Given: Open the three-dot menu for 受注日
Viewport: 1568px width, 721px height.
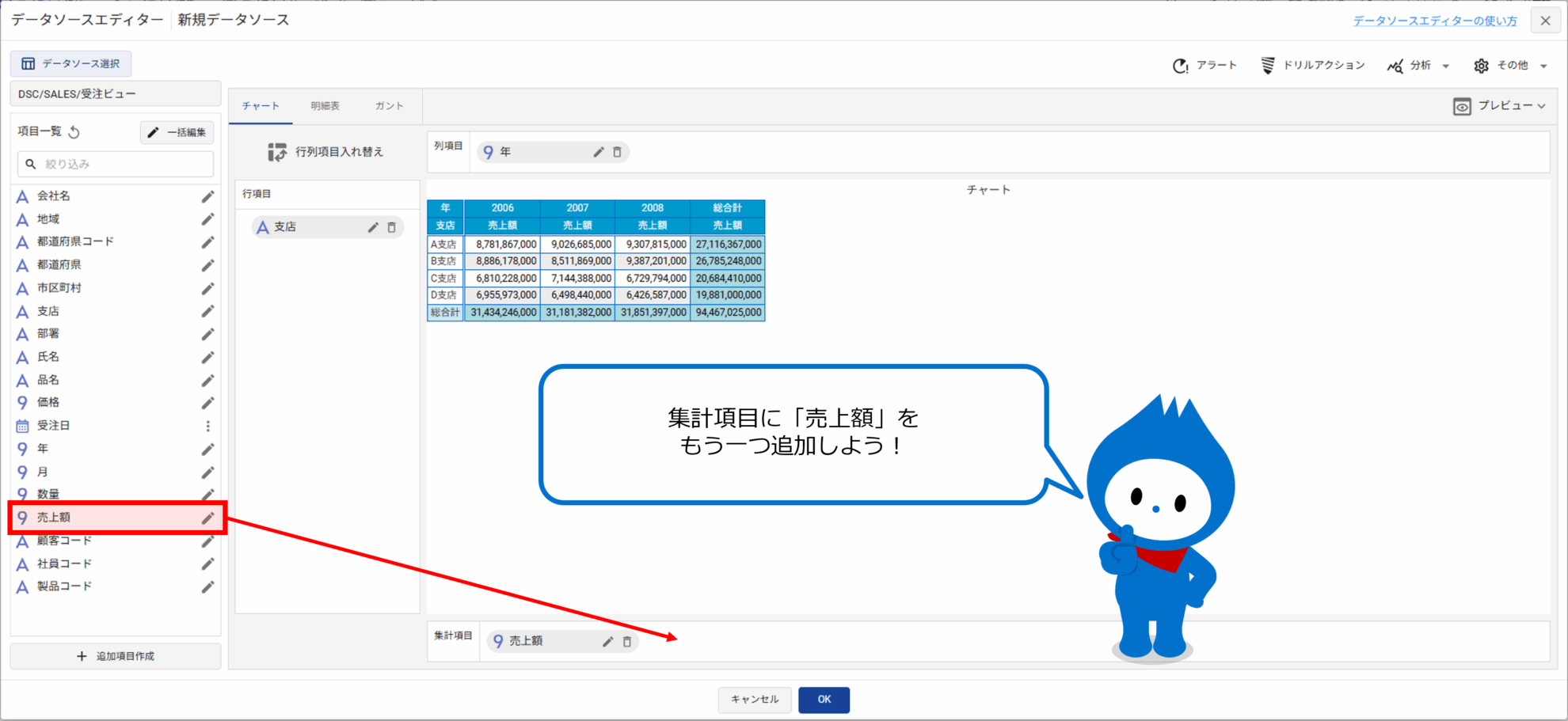Looking at the screenshot, I should [x=207, y=426].
